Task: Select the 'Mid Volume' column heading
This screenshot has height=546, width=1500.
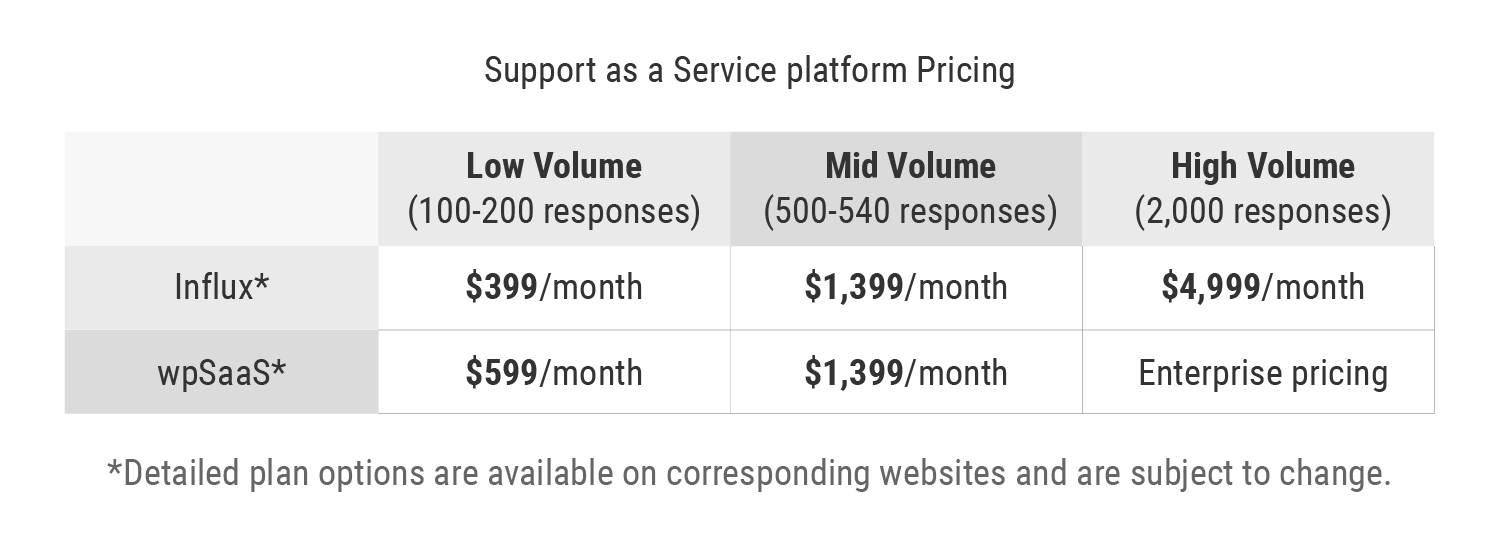Action: (910, 166)
